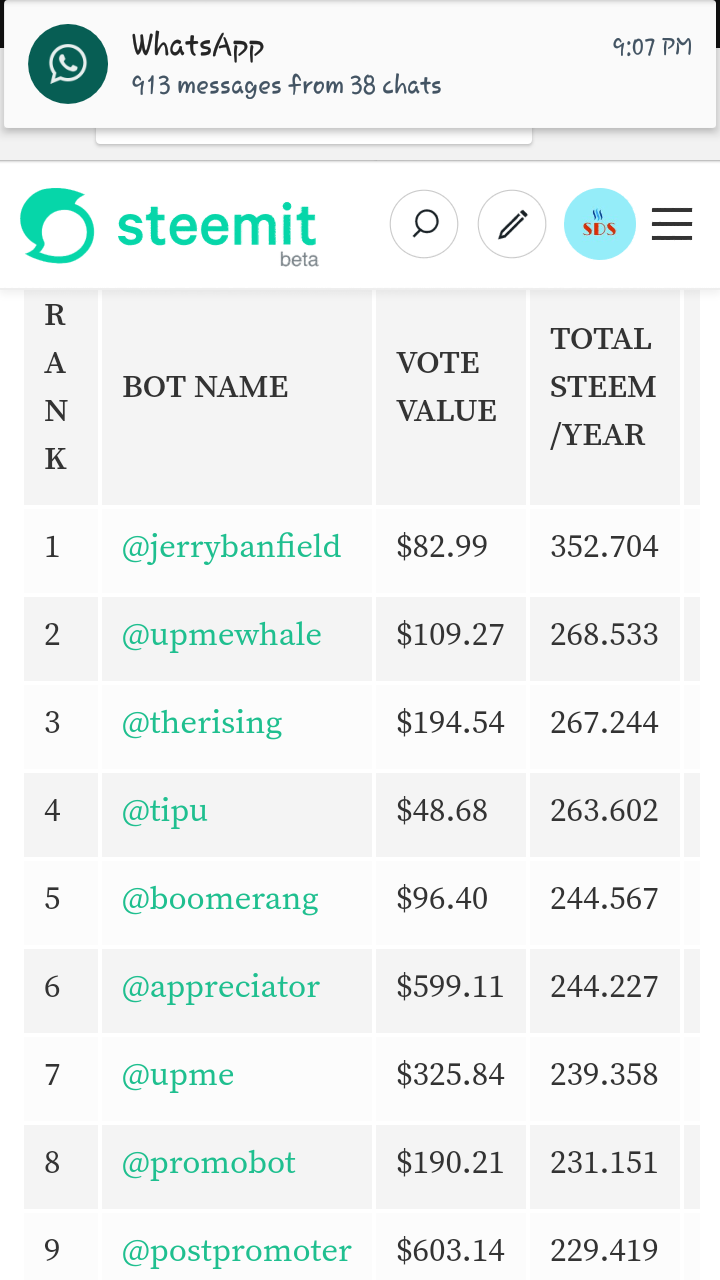Screen dimensions: 720x1280
Task: Open the @postpromoter bot link
Action: [x=236, y=1251]
